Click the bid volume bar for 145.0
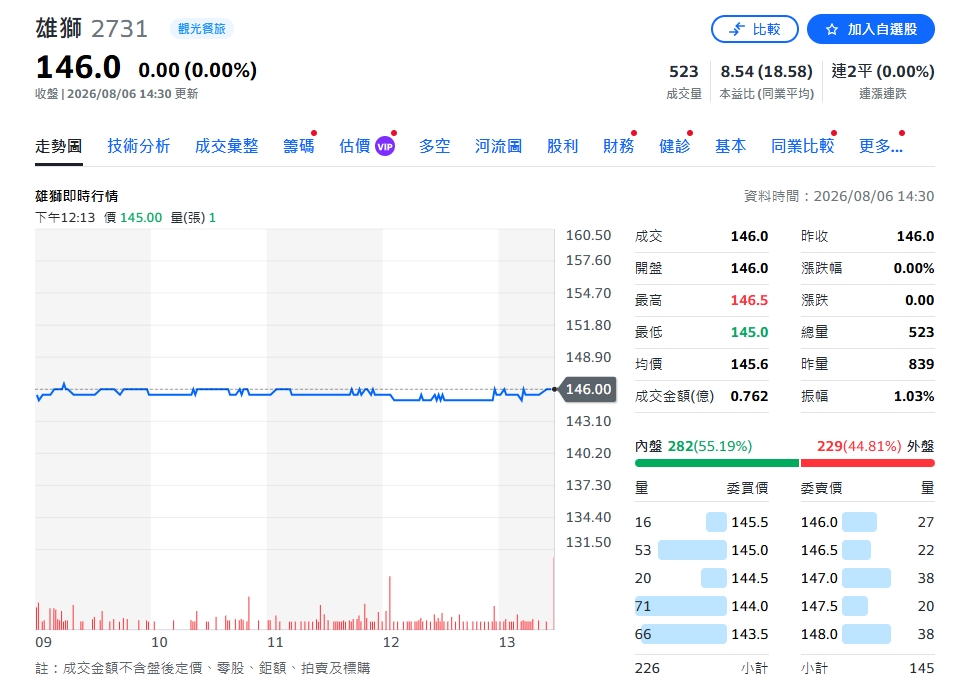 692,550
